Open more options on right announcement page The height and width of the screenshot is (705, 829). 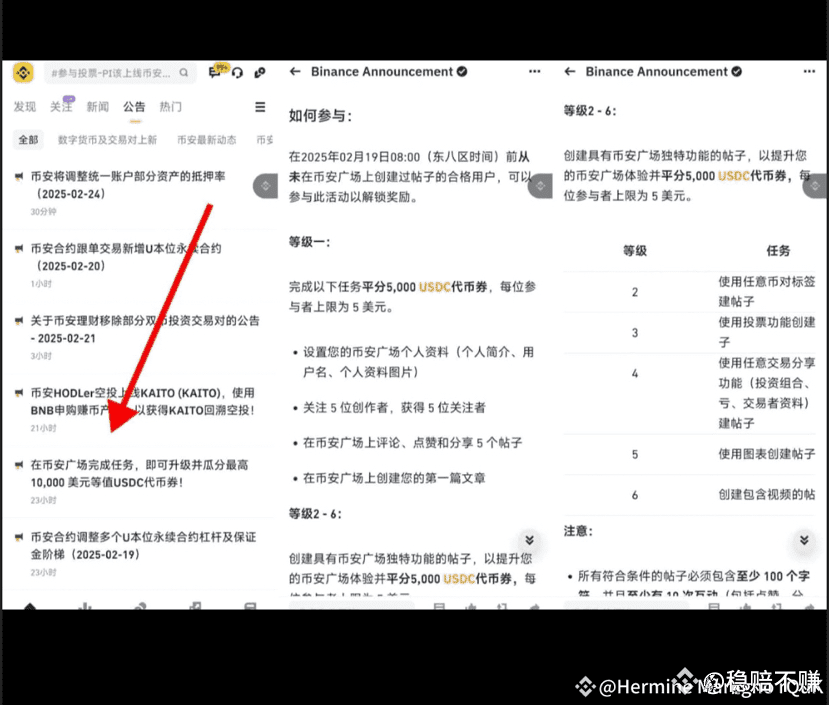tap(809, 71)
